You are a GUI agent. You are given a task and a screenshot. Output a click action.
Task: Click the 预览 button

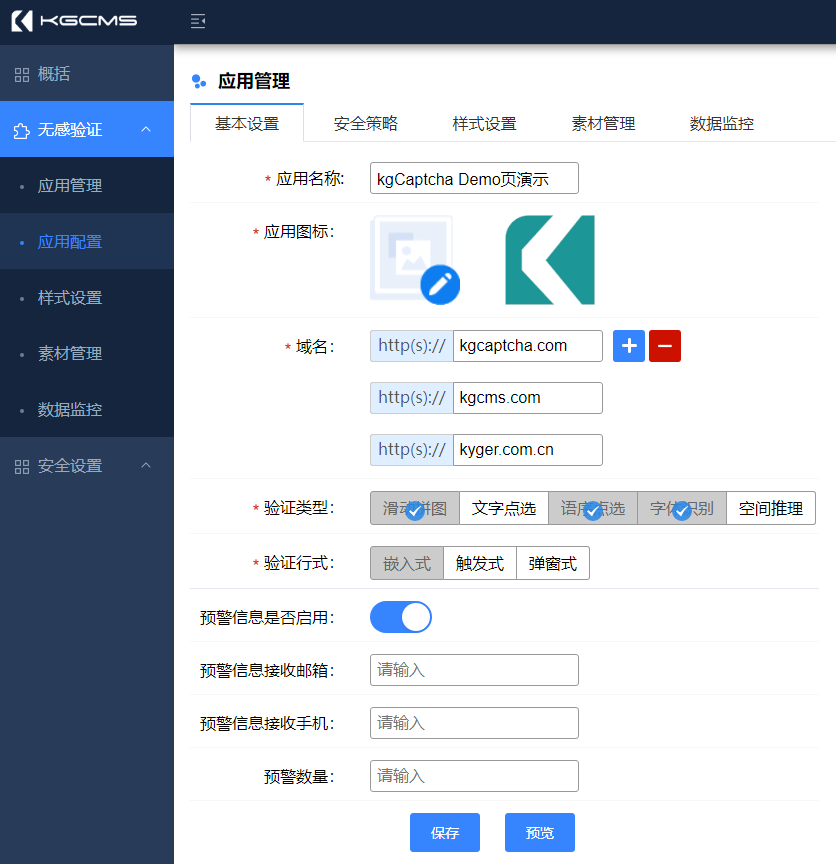tap(540, 833)
